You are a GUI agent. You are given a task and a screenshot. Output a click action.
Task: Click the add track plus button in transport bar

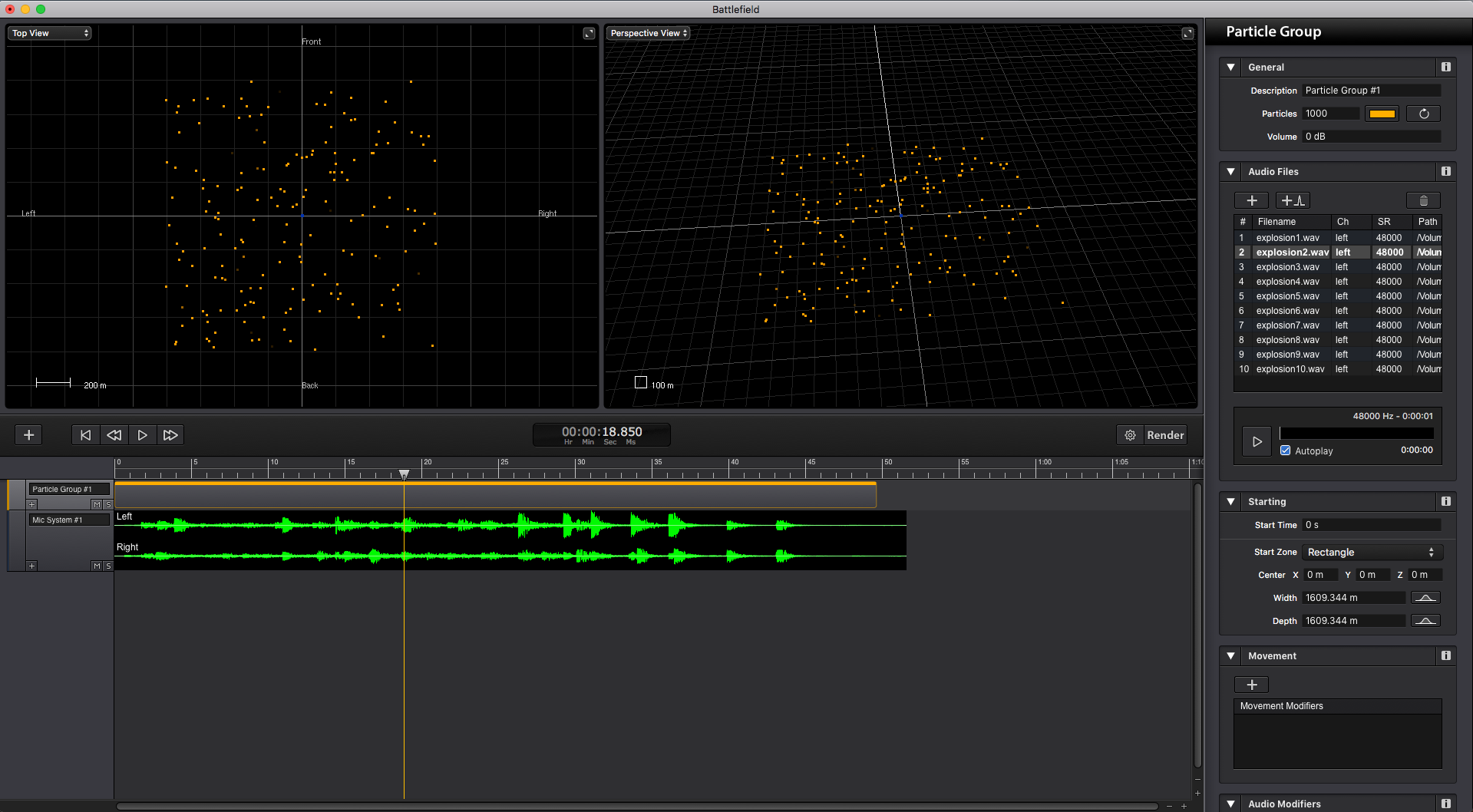(x=28, y=435)
